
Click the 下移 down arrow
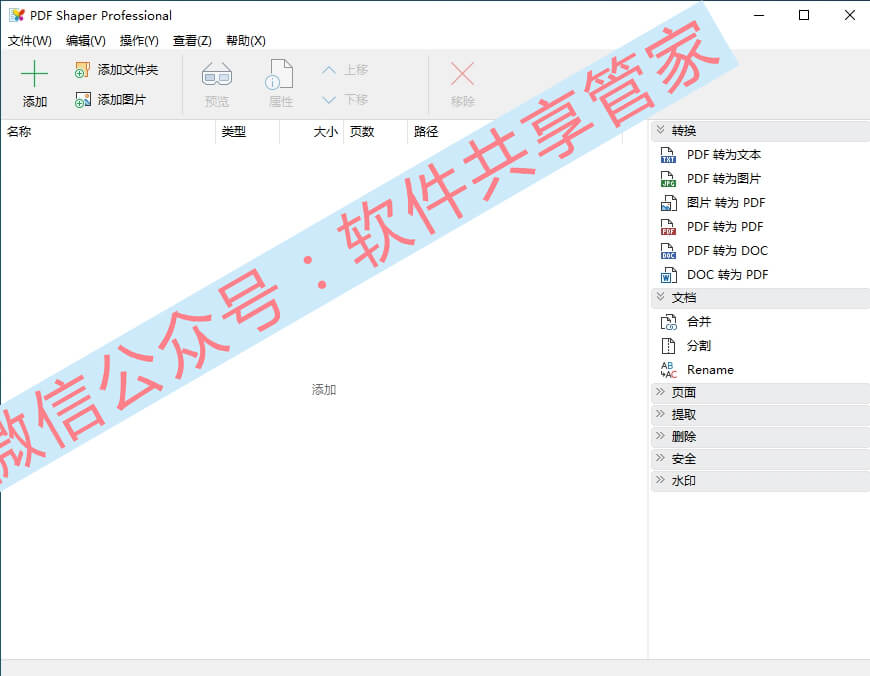click(328, 100)
